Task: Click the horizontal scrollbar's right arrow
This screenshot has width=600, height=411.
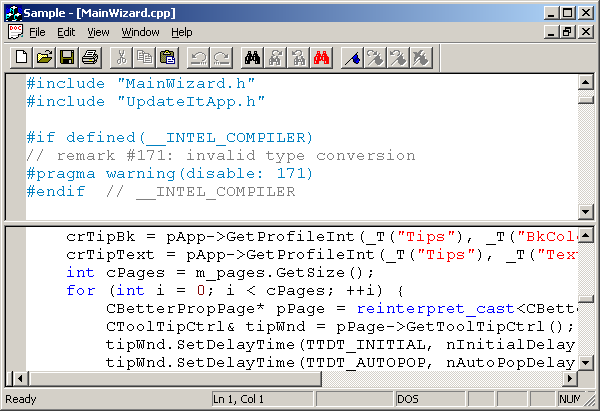Action: click(569, 379)
